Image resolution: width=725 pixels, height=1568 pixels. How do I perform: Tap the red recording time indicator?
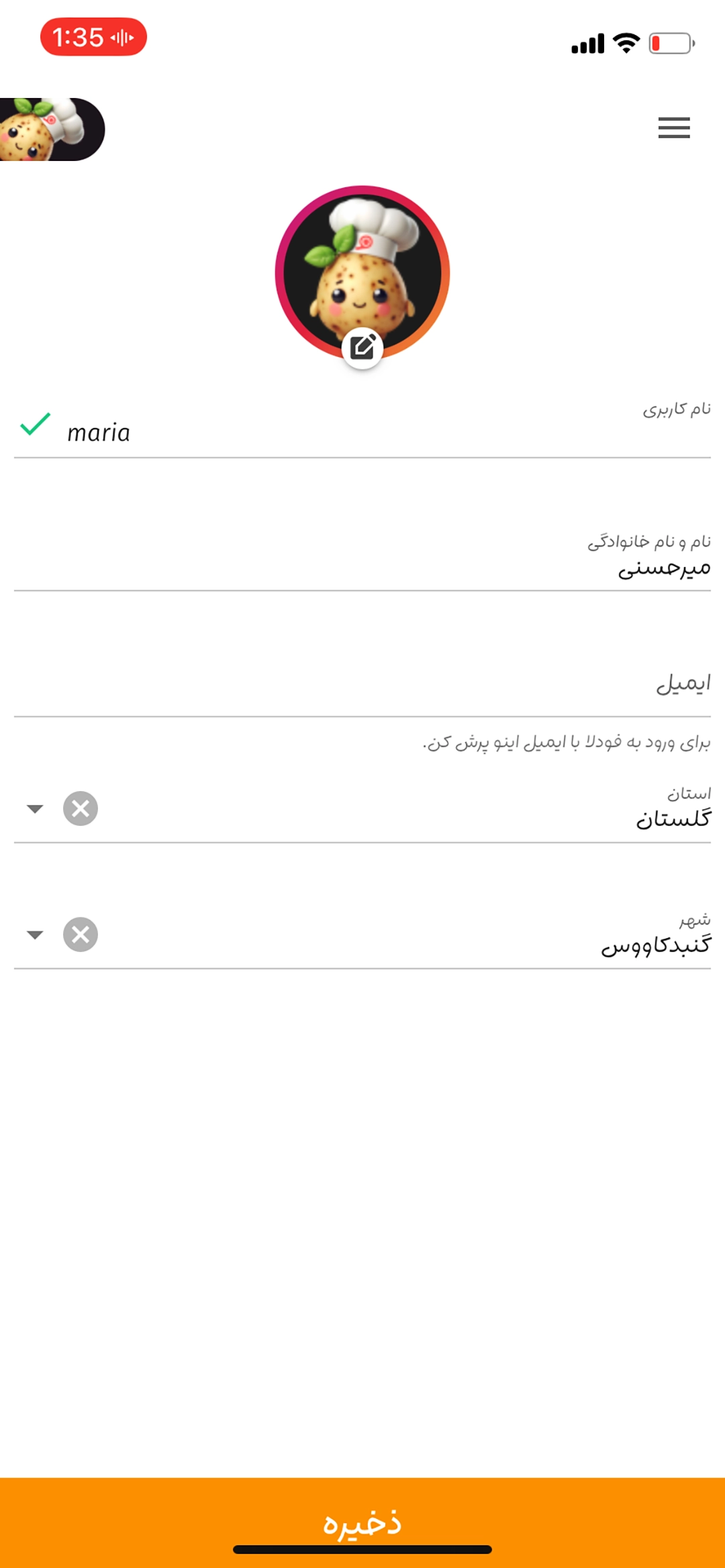(93, 37)
